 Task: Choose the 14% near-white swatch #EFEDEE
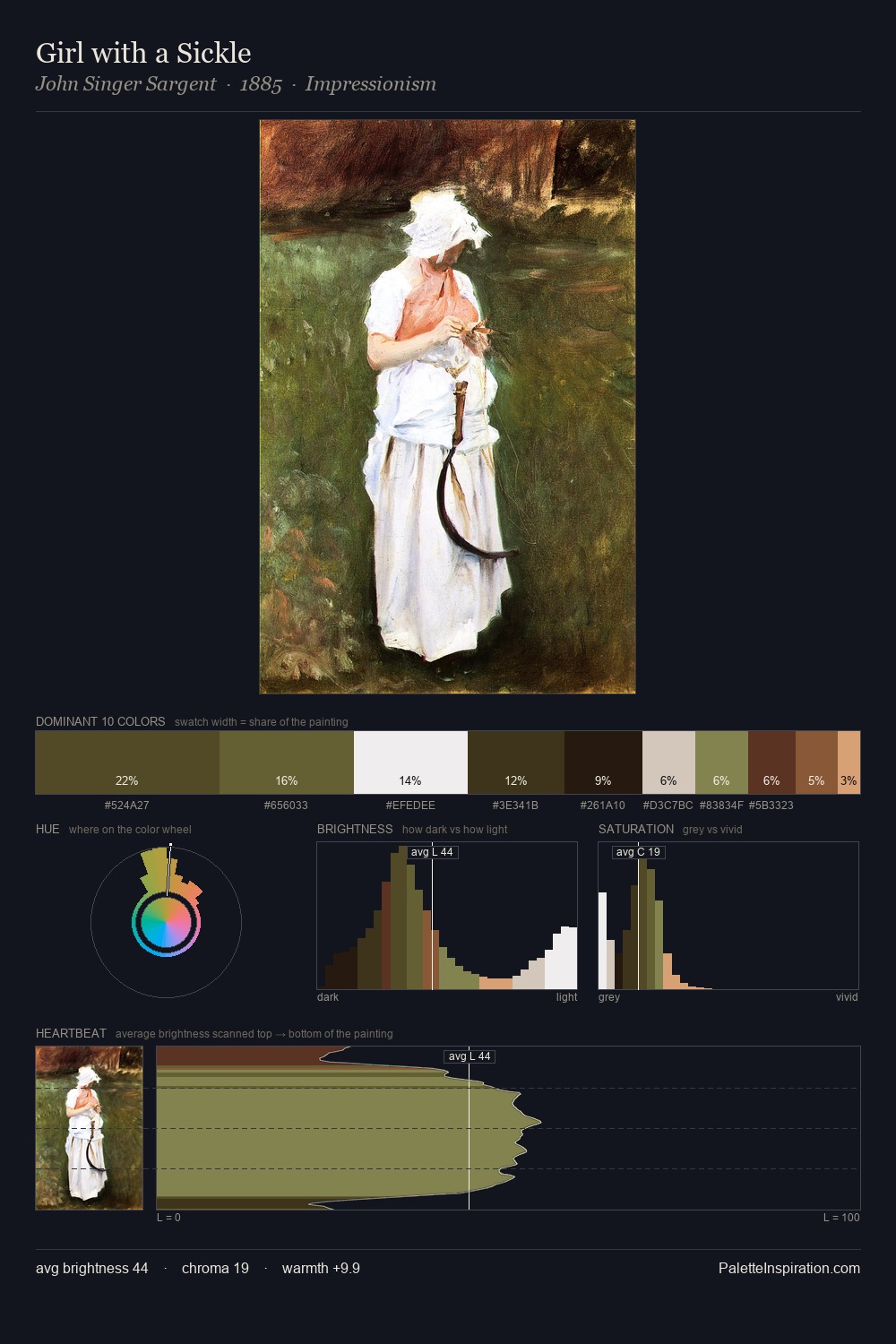(410, 762)
